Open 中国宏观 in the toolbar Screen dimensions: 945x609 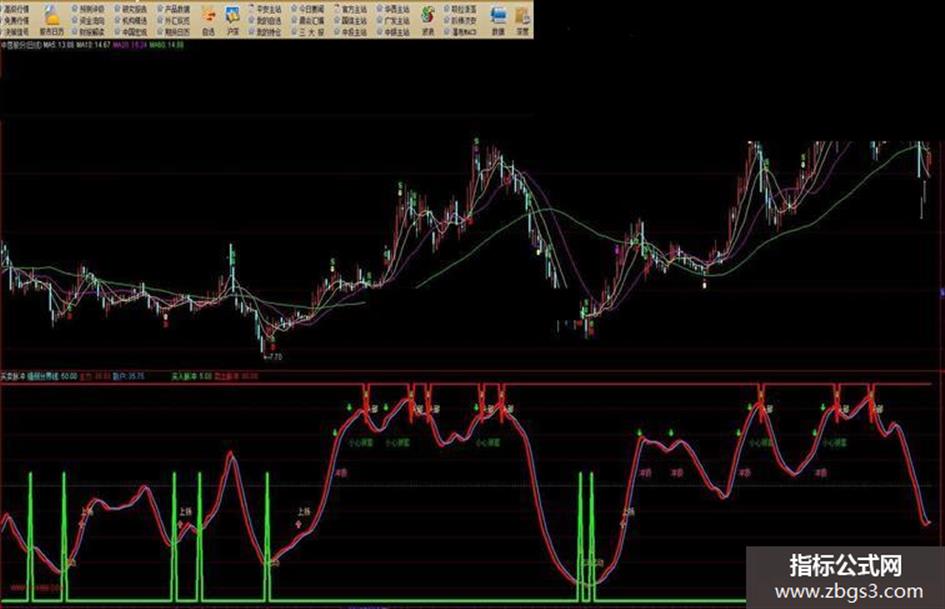[x=130, y=32]
